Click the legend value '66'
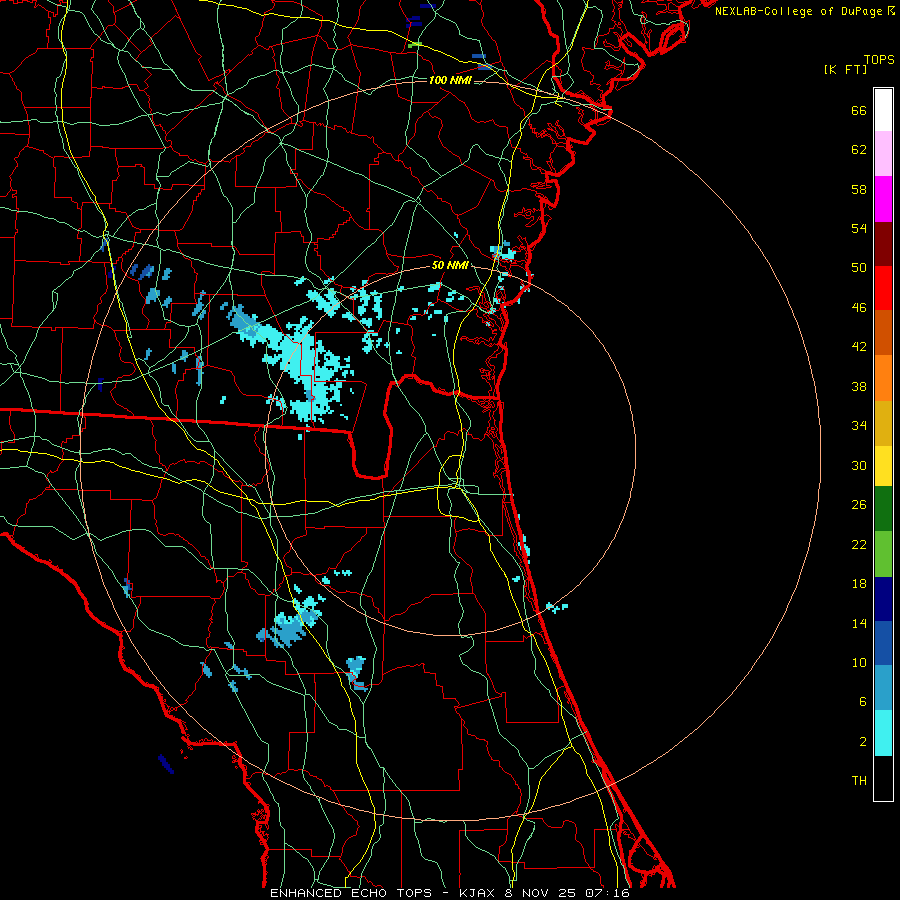The image size is (900, 900). (x=859, y=111)
